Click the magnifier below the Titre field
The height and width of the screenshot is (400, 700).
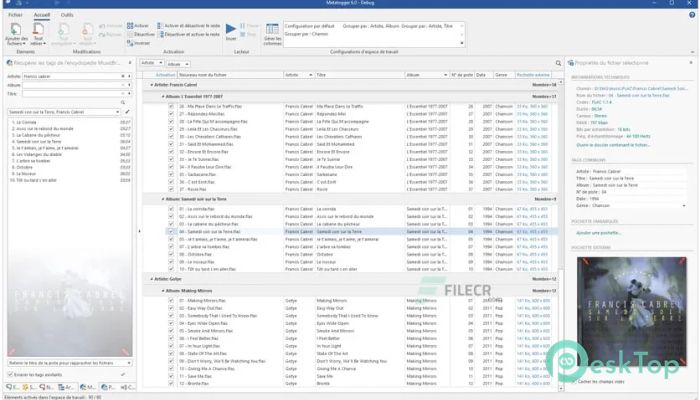click(123, 103)
